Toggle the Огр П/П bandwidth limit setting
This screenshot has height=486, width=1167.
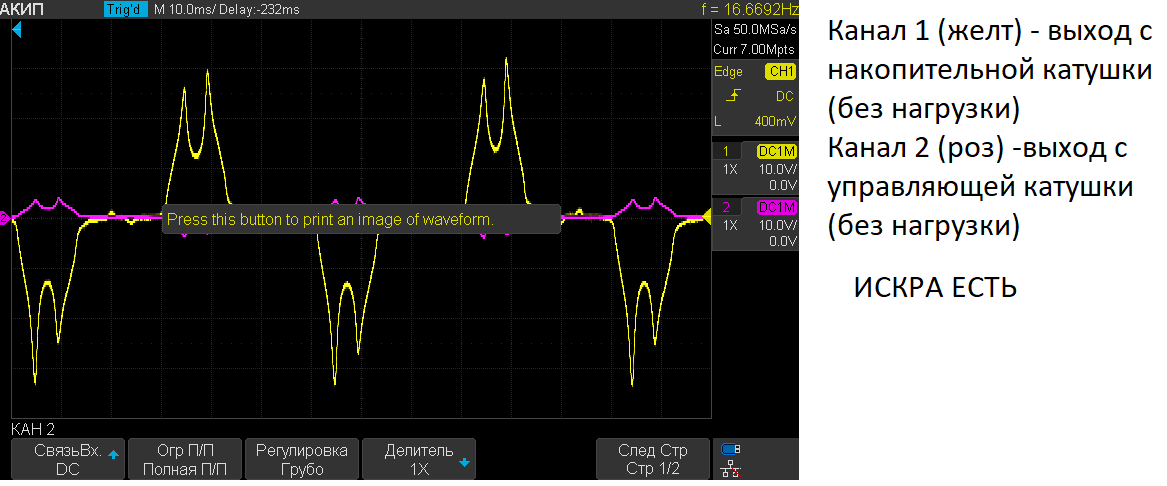click(x=185, y=459)
